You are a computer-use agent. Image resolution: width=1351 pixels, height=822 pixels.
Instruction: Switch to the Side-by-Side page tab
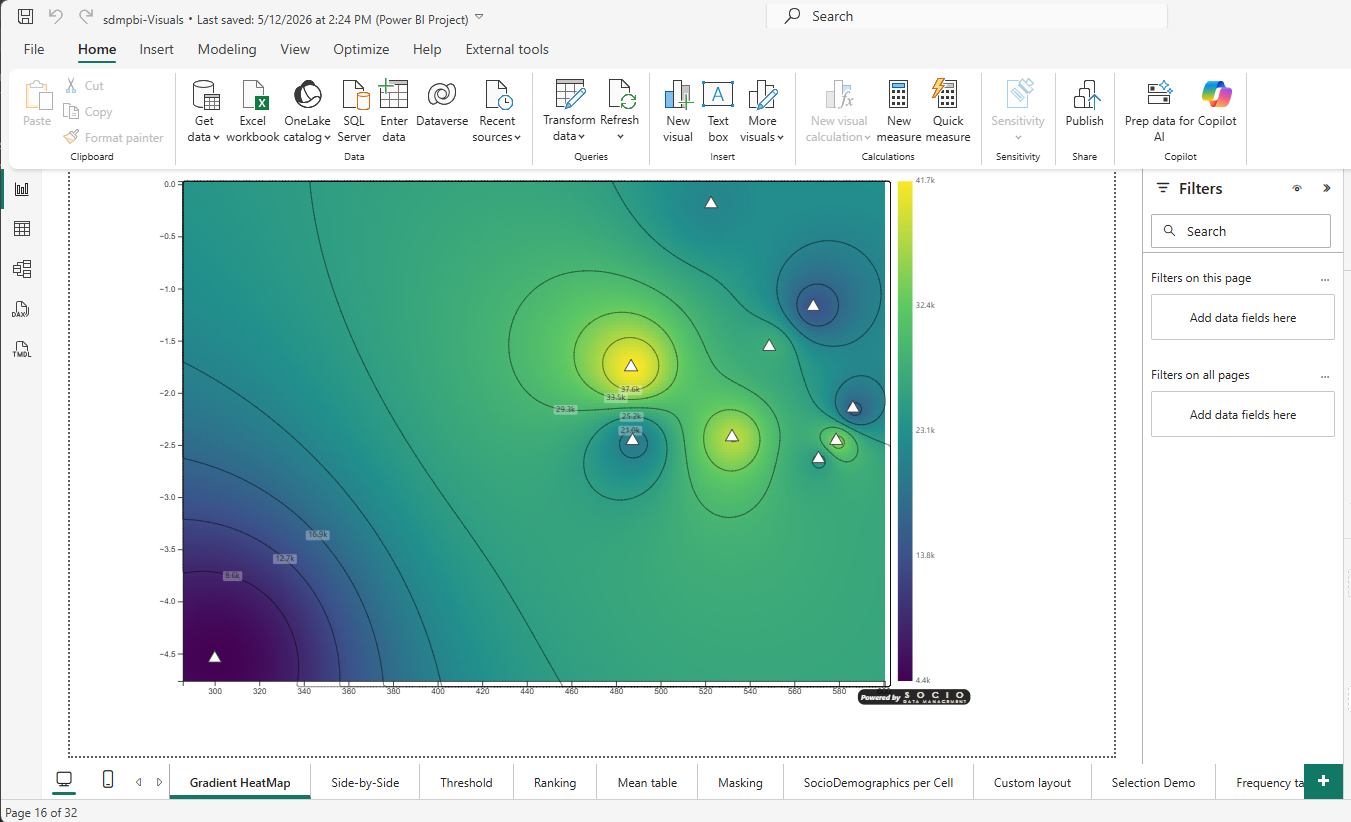(x=365, y=782)
